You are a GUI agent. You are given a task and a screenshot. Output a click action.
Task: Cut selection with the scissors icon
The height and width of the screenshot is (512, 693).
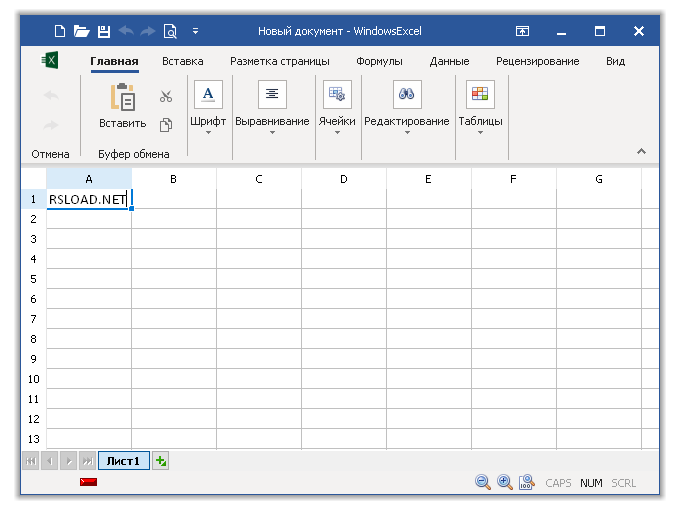pyautogui.click(x=166, y=96)
